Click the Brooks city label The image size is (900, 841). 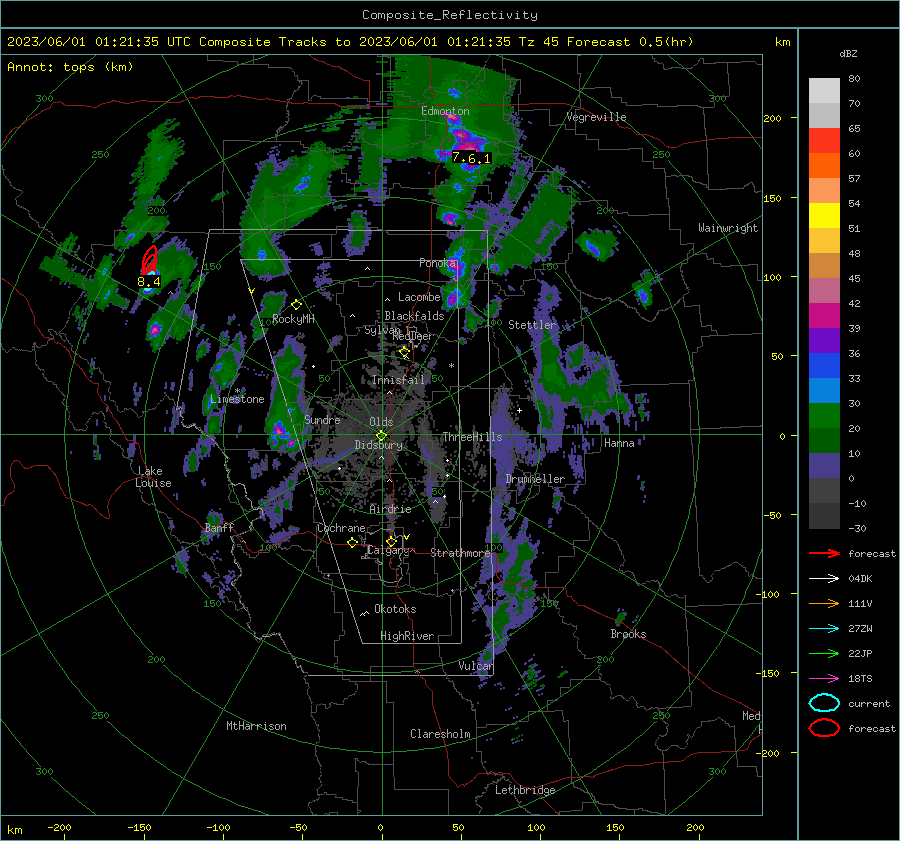coord(628,634)
